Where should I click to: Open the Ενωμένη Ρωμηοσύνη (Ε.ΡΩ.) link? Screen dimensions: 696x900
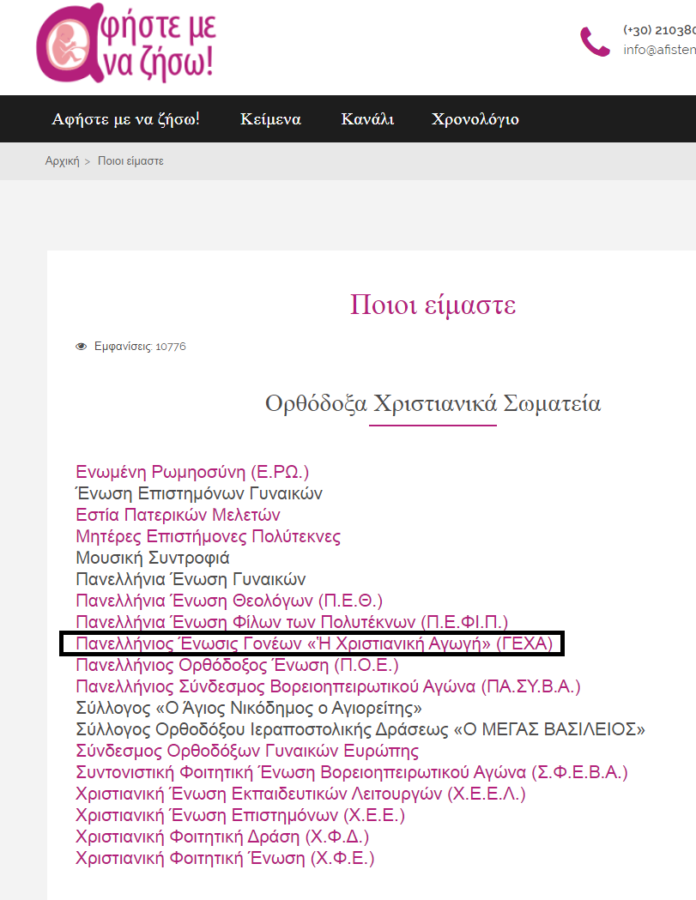coord(192,471)
